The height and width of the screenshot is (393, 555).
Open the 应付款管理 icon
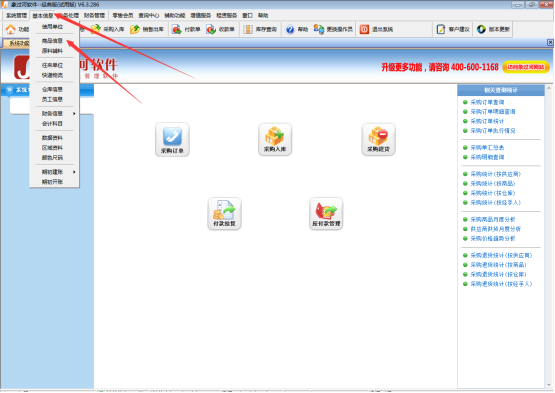(326, 213)
